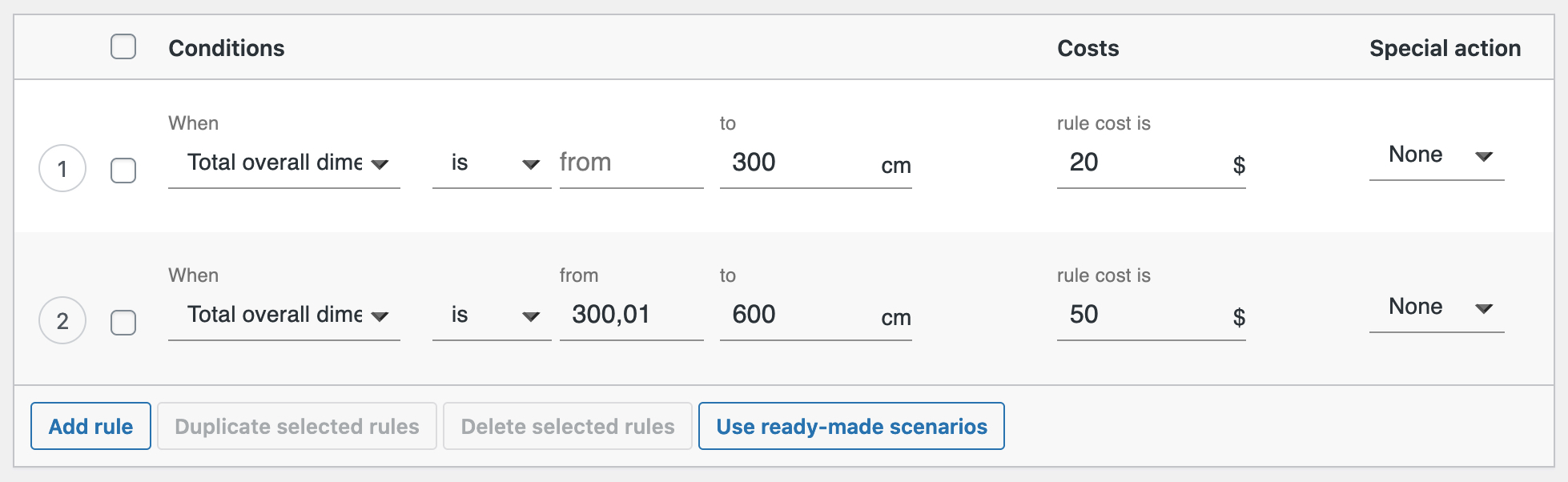
Task: Open the condition dropdown in rule 1
Action: tap(284, 163)
